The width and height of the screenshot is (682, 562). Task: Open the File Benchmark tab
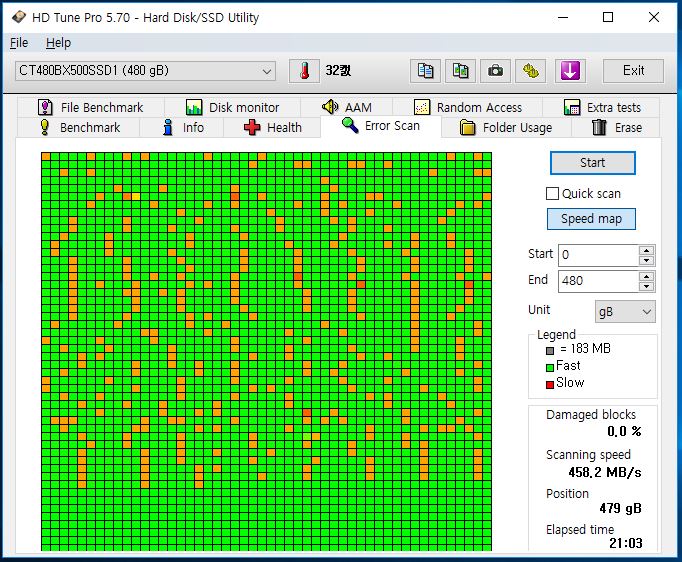pos(91,107)
